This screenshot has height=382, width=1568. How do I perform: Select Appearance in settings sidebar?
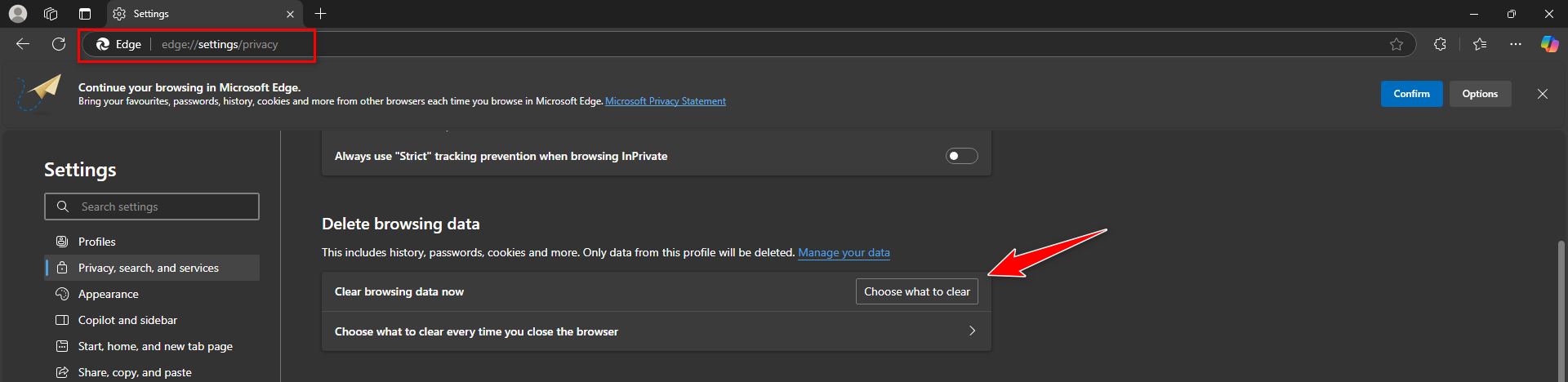[109, 294]
